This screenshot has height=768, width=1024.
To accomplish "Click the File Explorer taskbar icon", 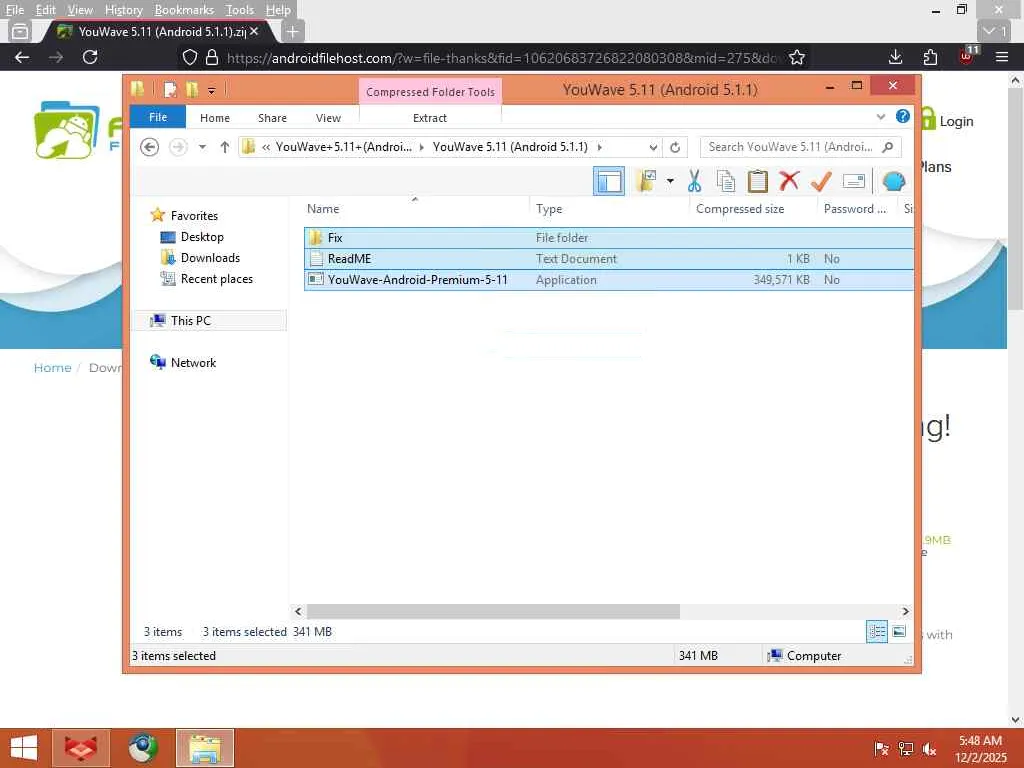I will (204, 748).
